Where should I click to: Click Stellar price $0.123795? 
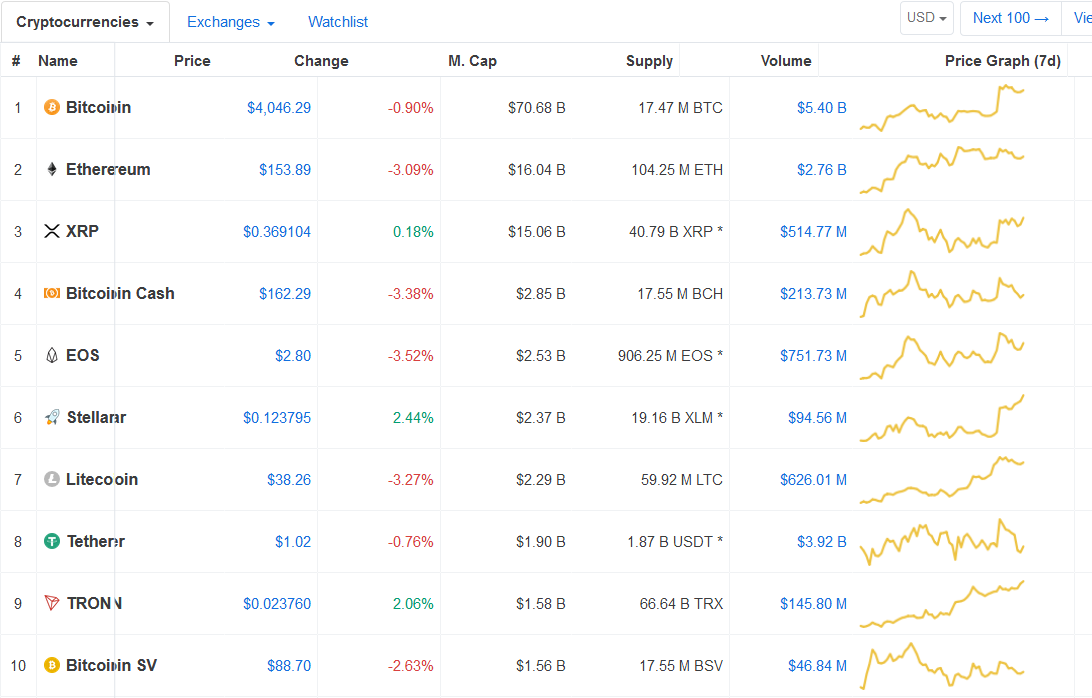276,418
